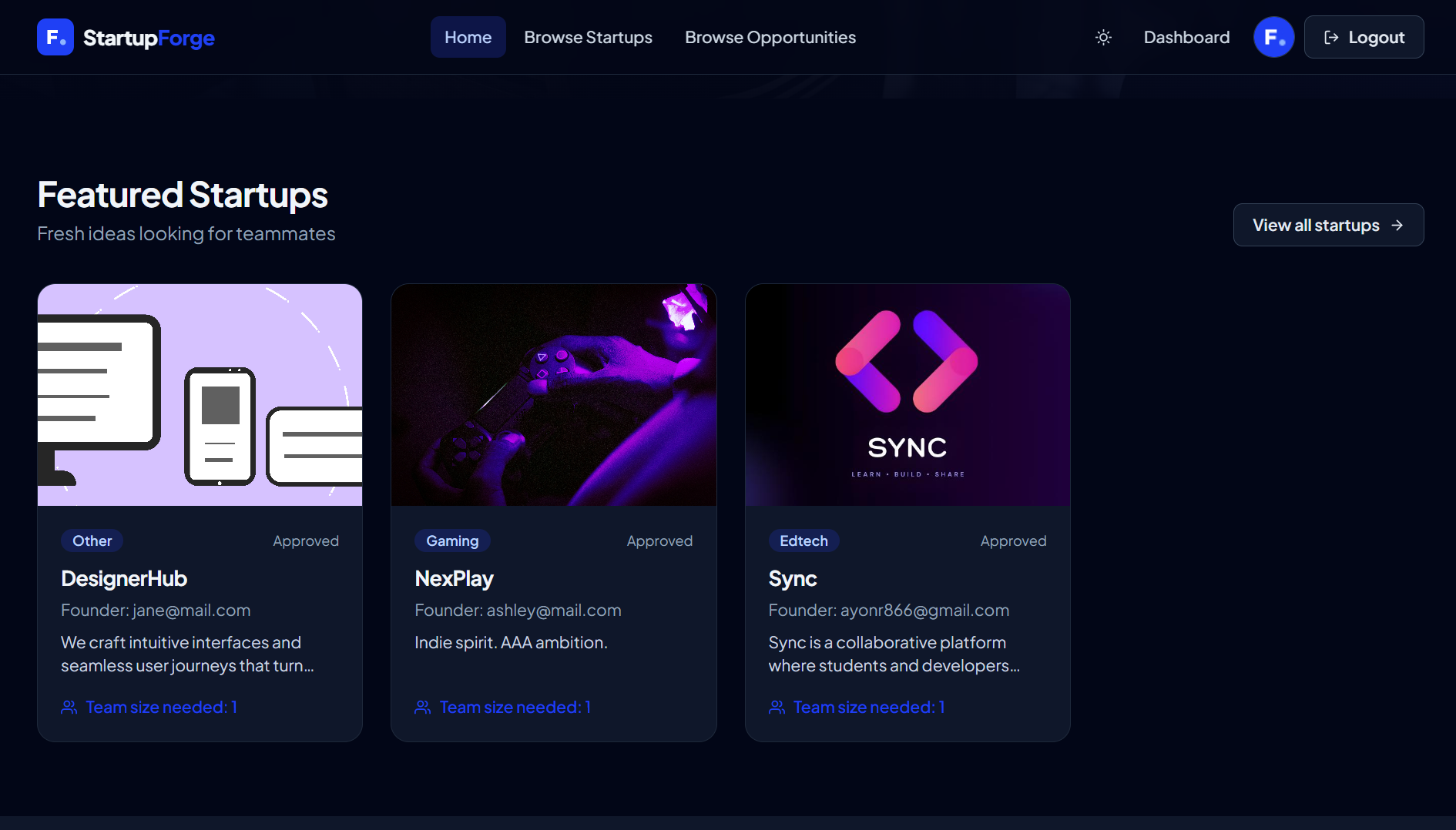Click "Indie spirit. AAA ambition." description
Image resolution: width=1456 pixels, height=830 pixels.
(511, 642)
